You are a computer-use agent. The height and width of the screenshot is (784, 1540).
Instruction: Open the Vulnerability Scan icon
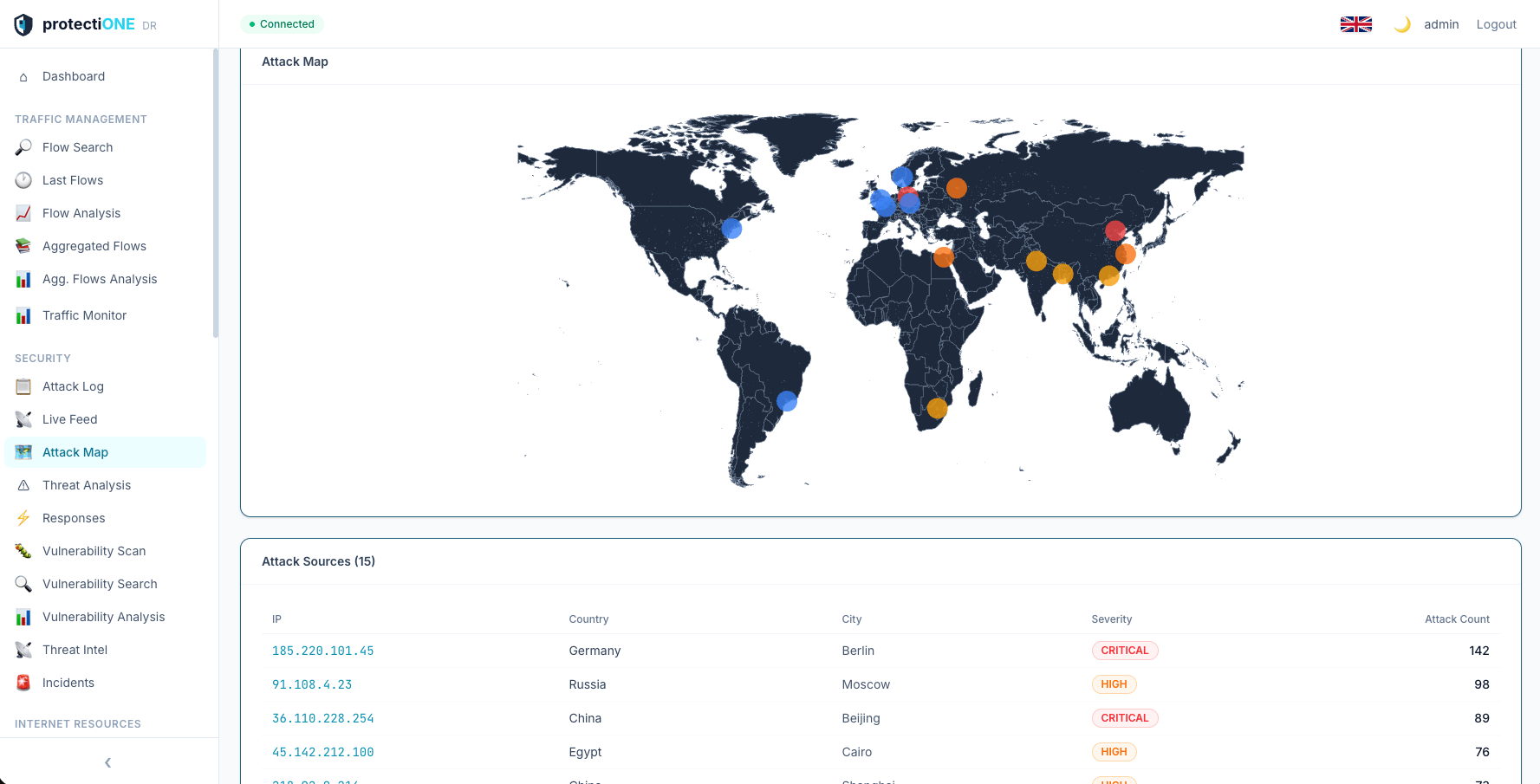coord(23,551)
